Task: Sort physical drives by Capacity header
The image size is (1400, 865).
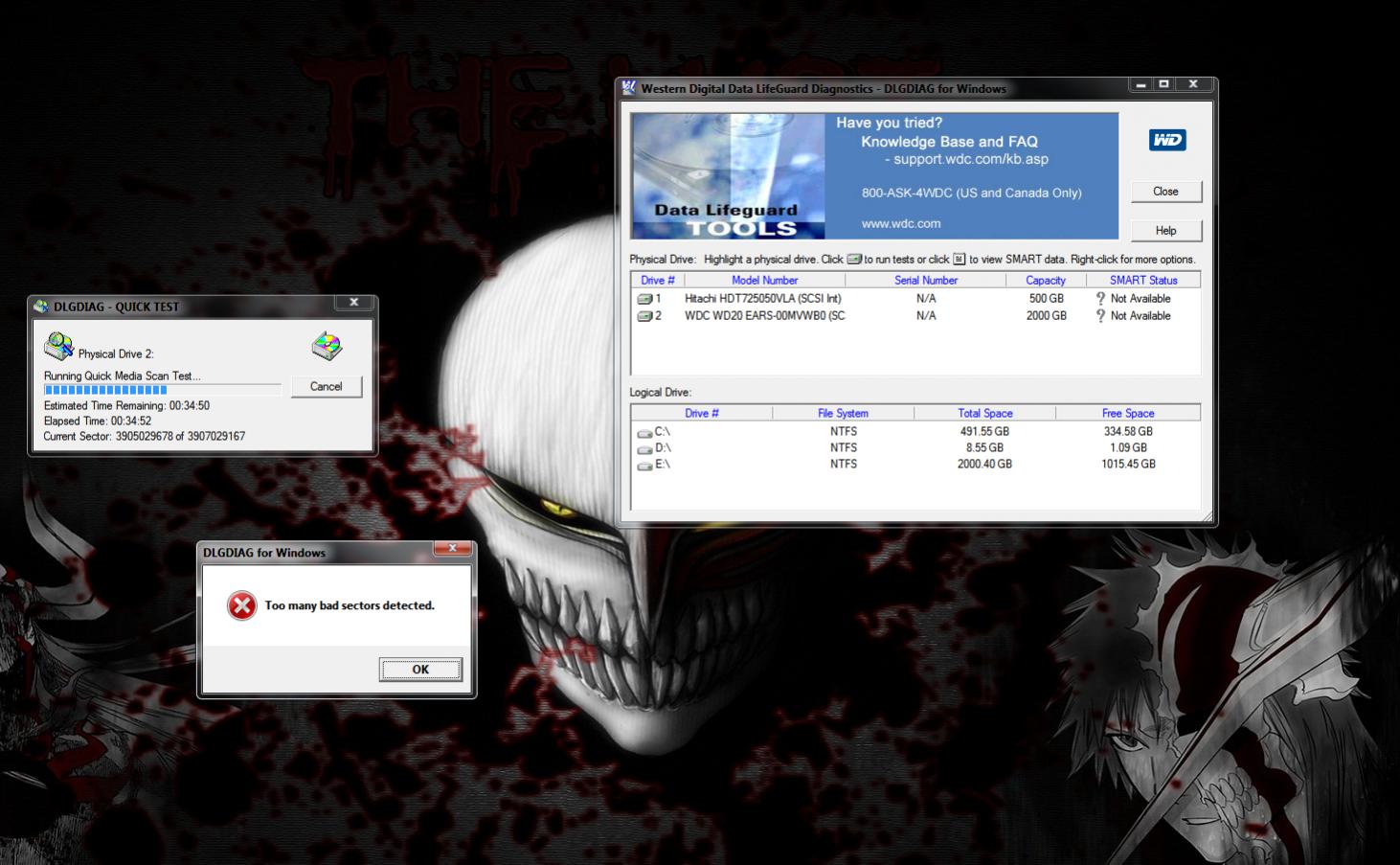Action: coord(1046,281)
